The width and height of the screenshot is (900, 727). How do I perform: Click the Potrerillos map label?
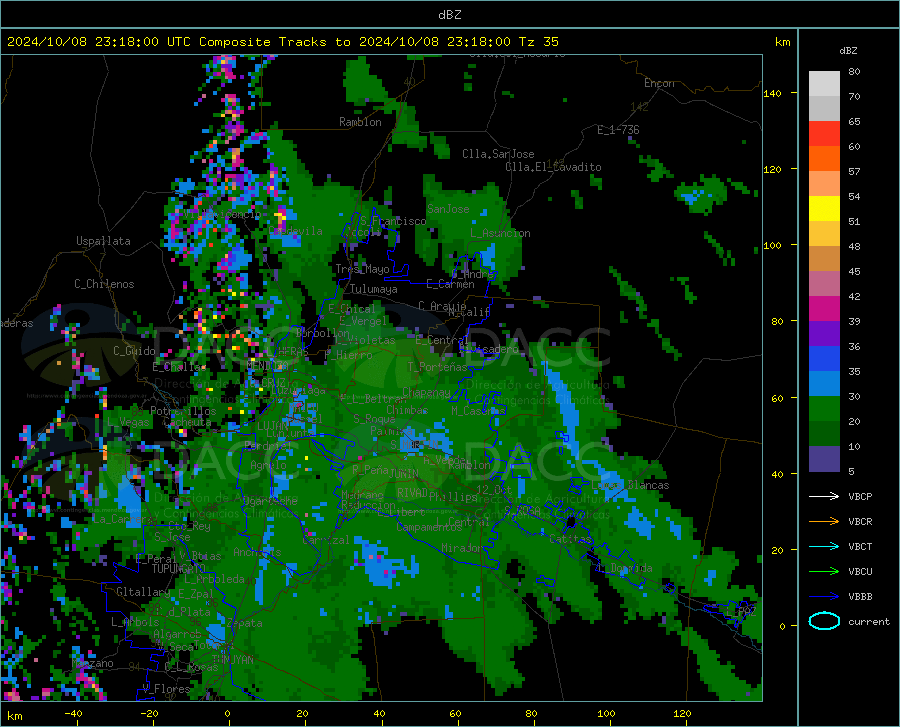coord(183,411)
